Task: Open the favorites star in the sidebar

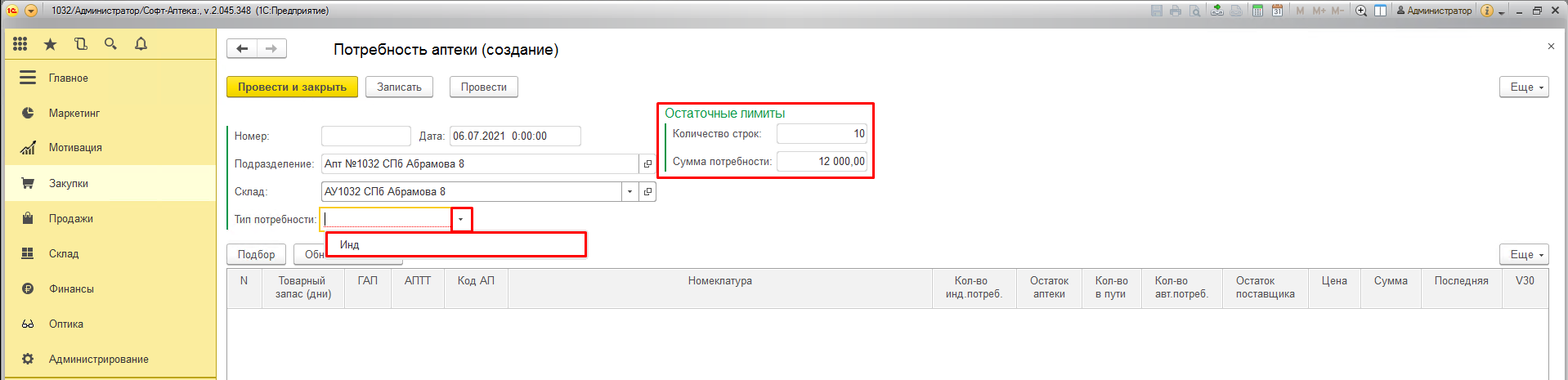Action: tap(51, 44)
